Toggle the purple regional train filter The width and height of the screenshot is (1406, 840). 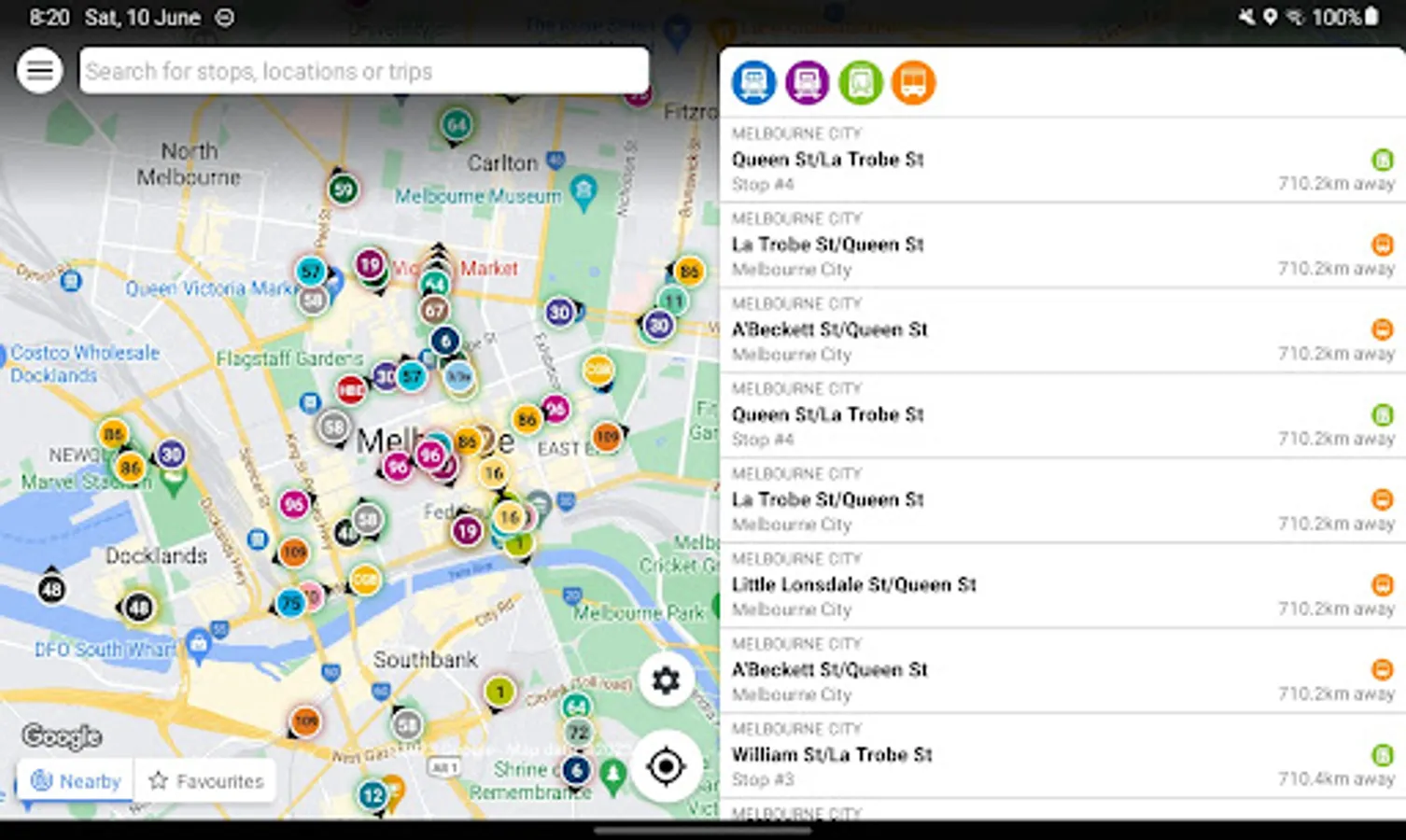[x=808, y=82]
